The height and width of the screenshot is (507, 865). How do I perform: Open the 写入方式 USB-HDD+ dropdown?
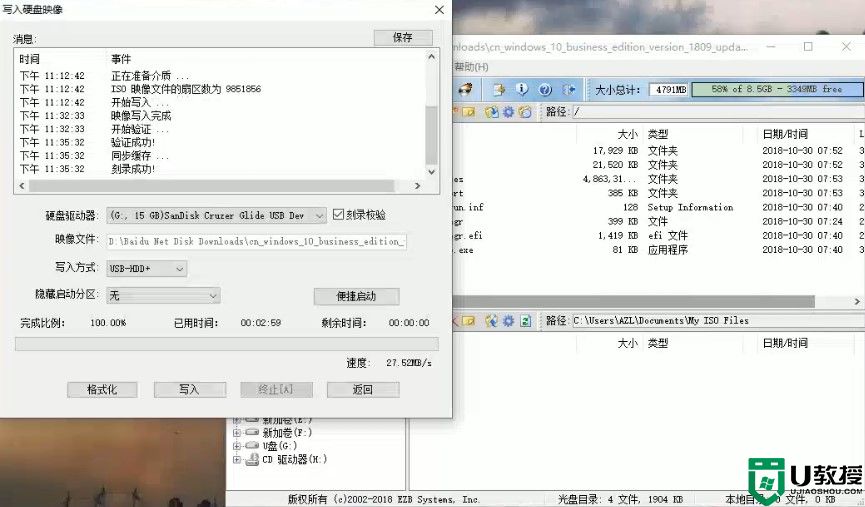tap(146, 269)
